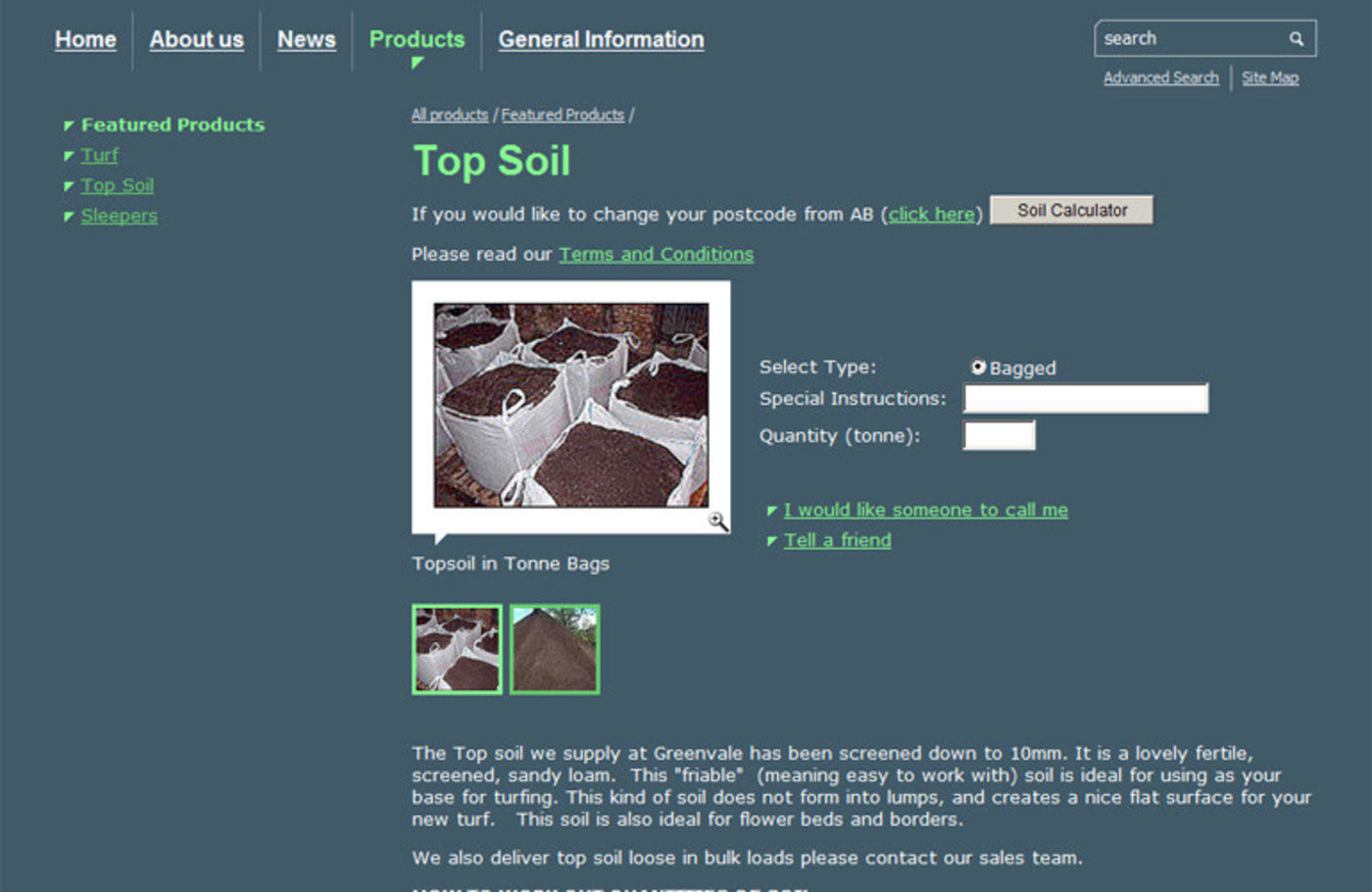Click the Special Instructions text field
This screenshot has width=1372, height=892.
(1085, 399)
